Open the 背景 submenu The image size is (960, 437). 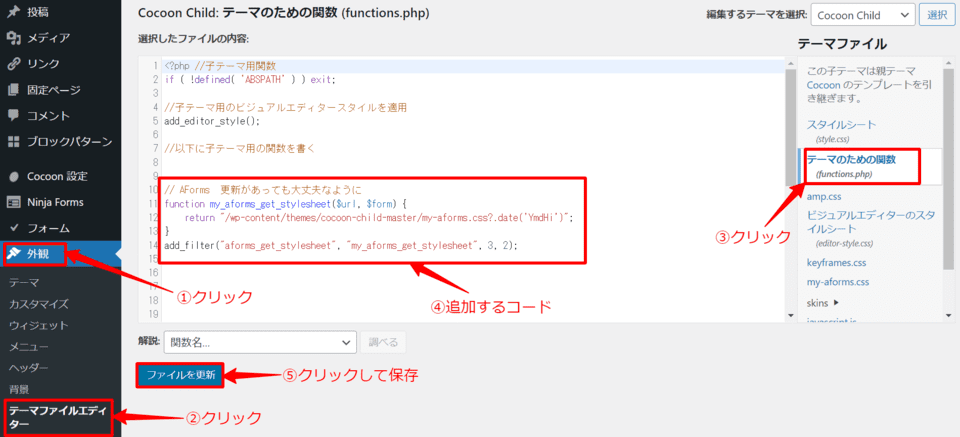(x=19, y=389)
